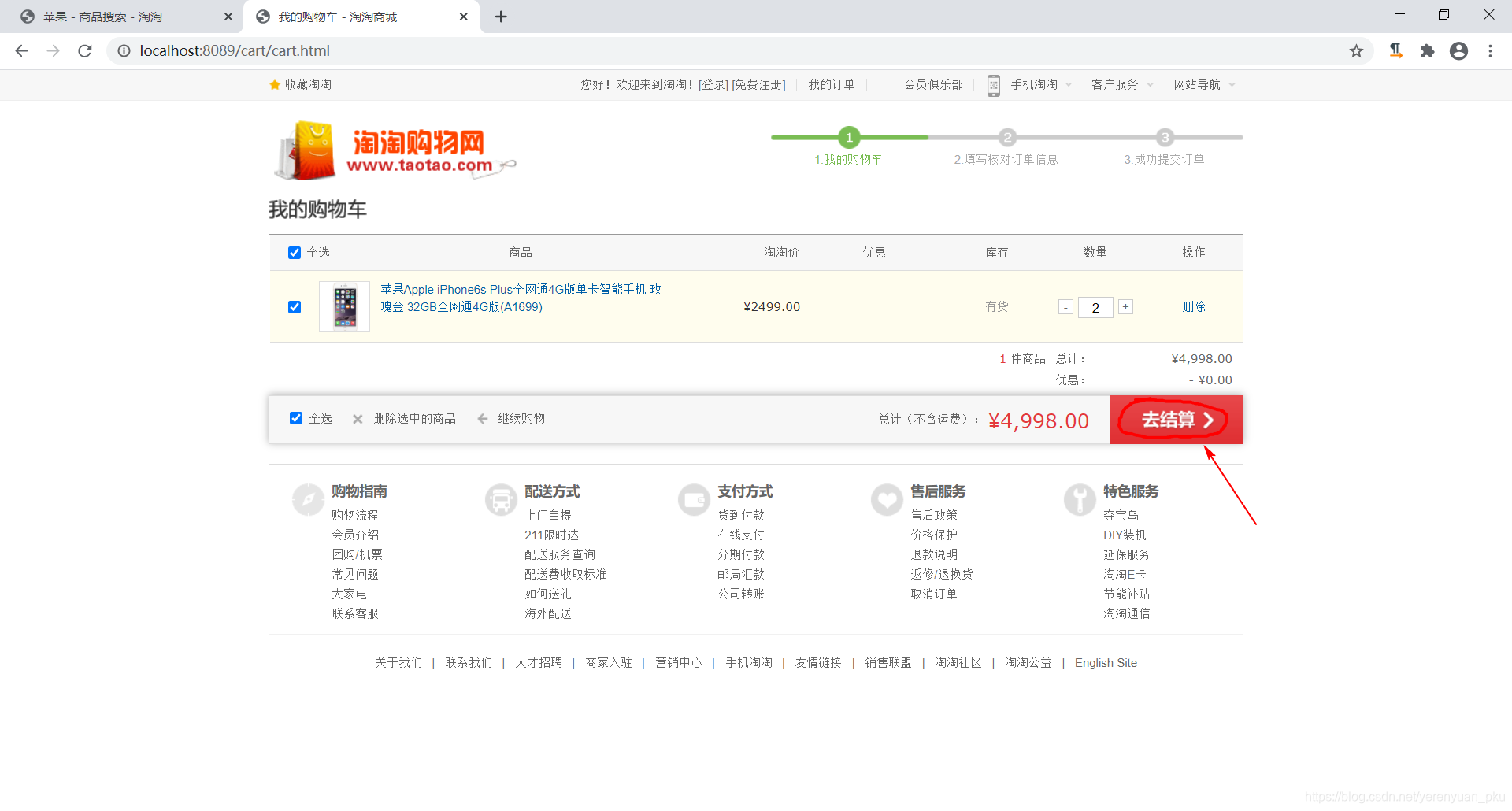Viewport: 1512px width, 811px height.
Task: Click 继续购物 link
Action: click(521, 418)
